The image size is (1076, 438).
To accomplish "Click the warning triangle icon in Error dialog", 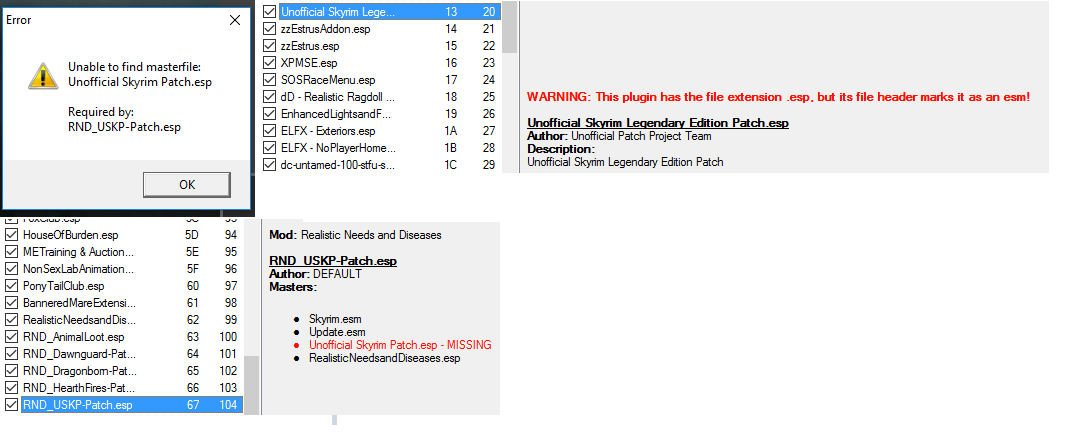I will pyautogui.click(x=42, y=76).
